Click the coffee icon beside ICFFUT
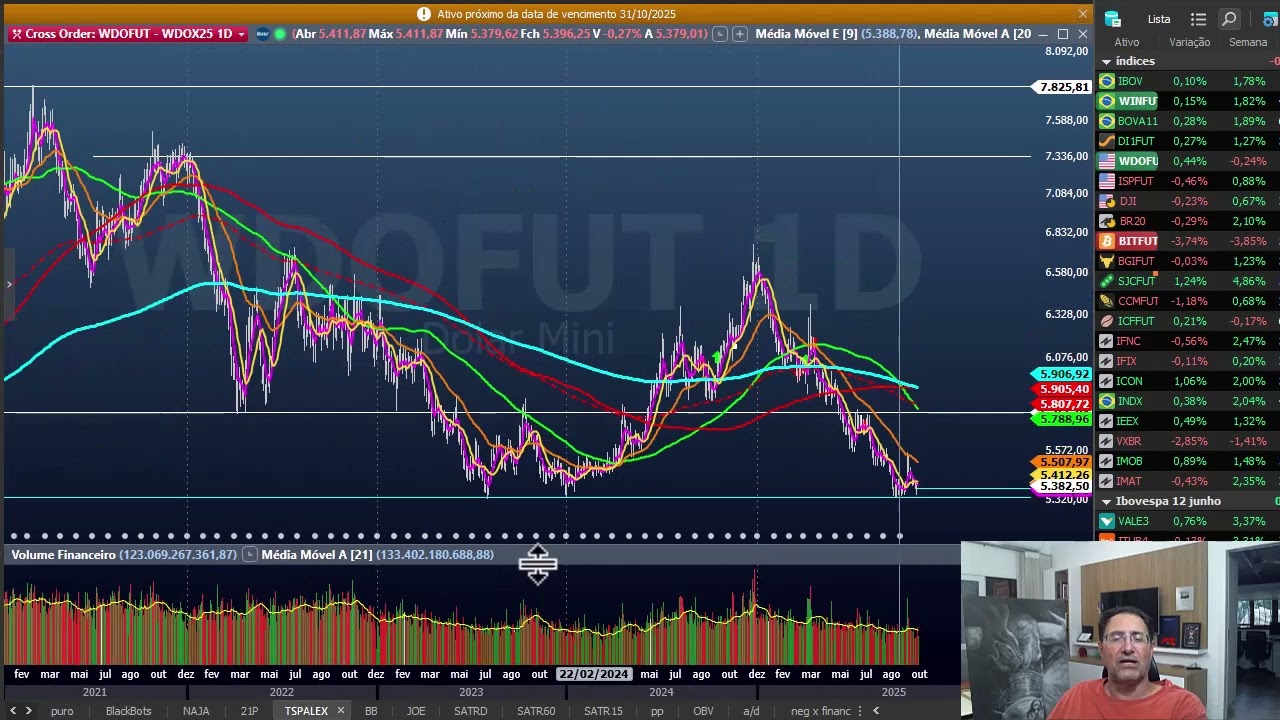 (x=1106, y=321)
